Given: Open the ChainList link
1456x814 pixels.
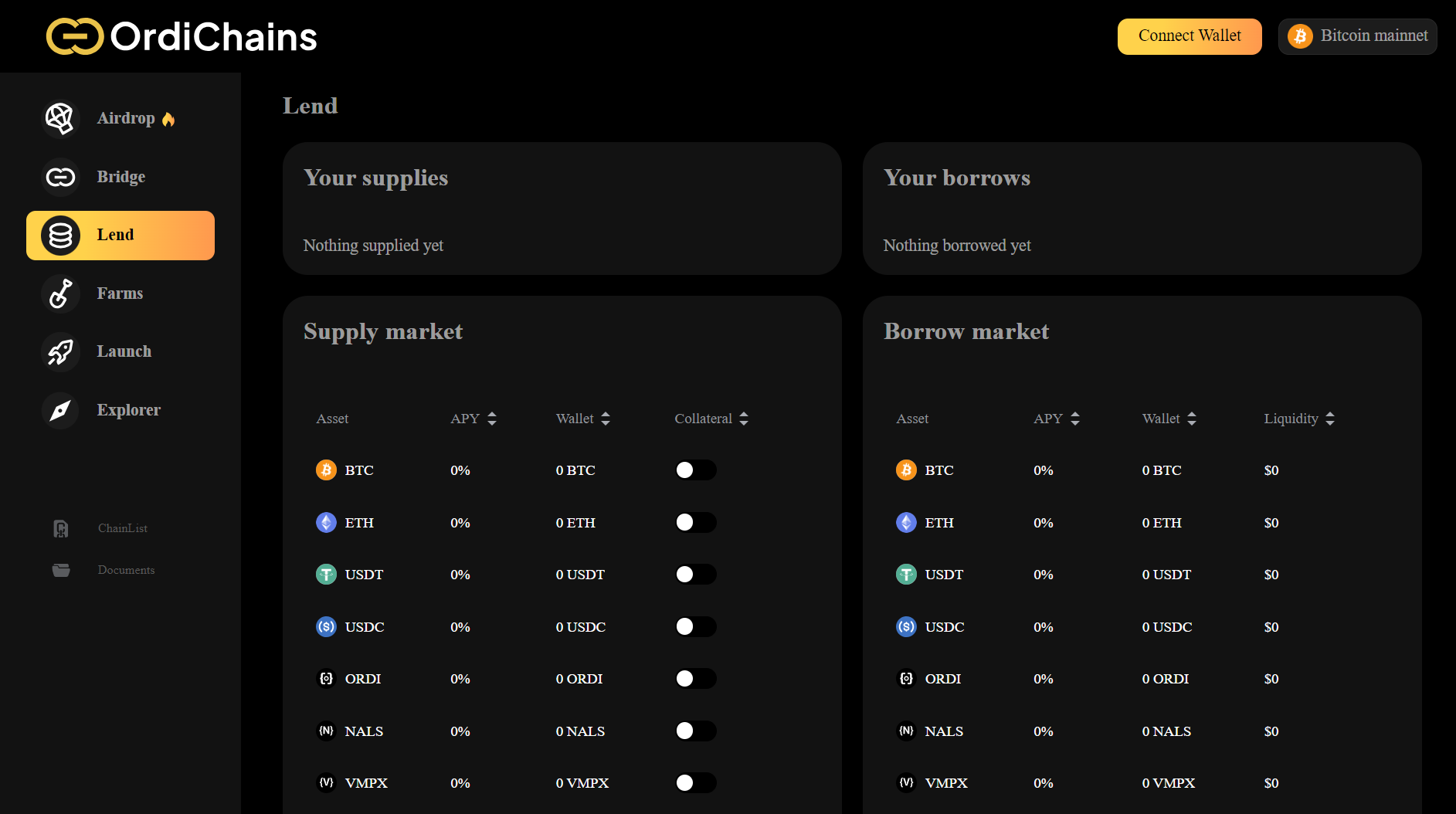Looking at the screenshot, I should pos(122,528).
